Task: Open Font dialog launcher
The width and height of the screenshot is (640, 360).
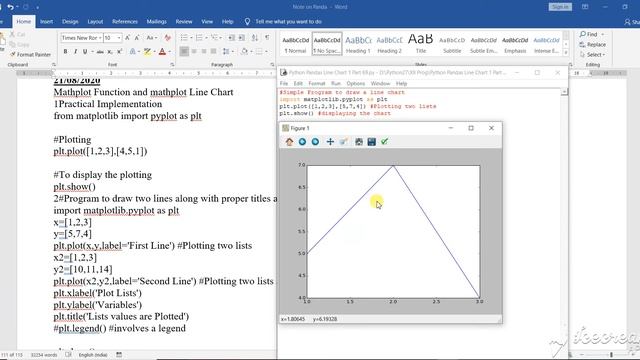Action: click(172, 65)
